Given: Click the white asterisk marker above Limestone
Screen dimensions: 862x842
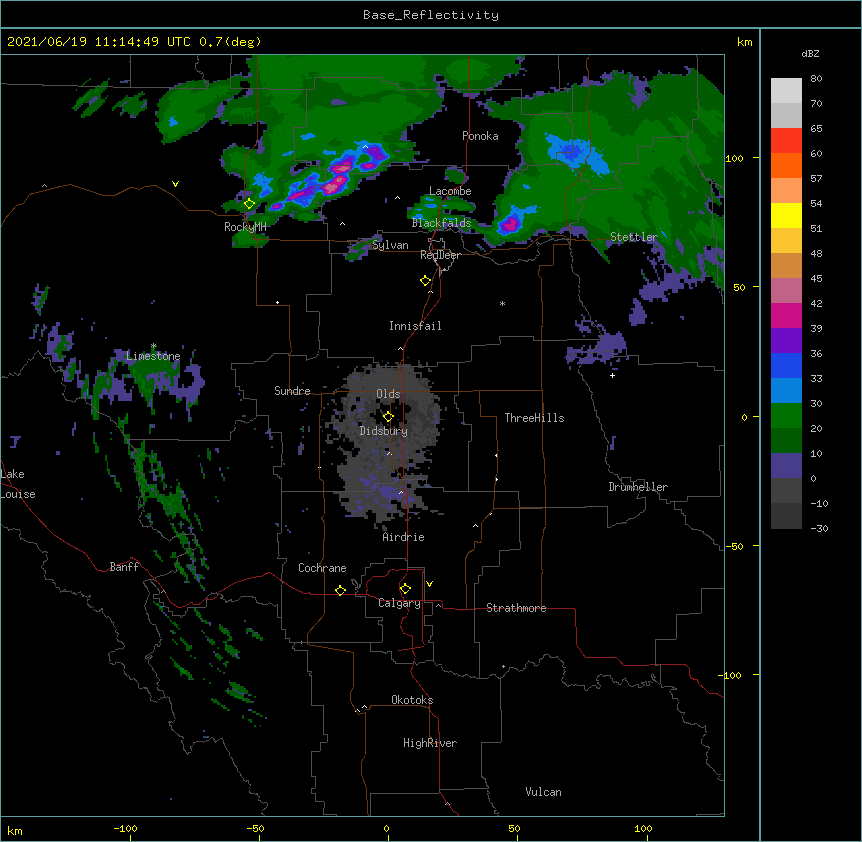Looking at the screenshot, I should coord(154,346).
